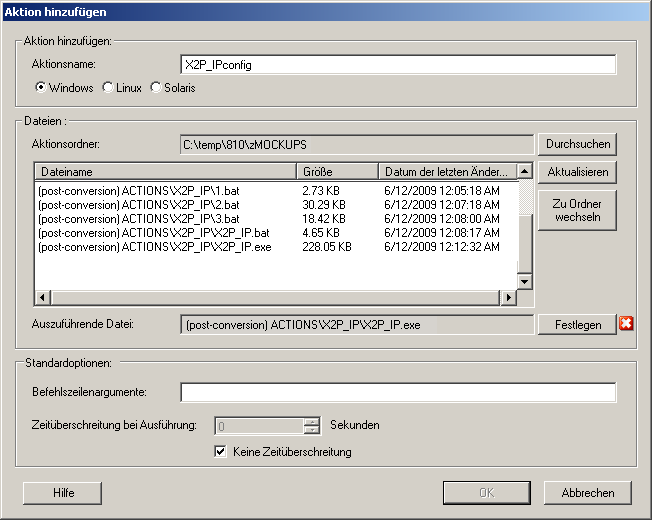Click the Abbrechen button
652x520 pixels.
click(x=588, y=493)
